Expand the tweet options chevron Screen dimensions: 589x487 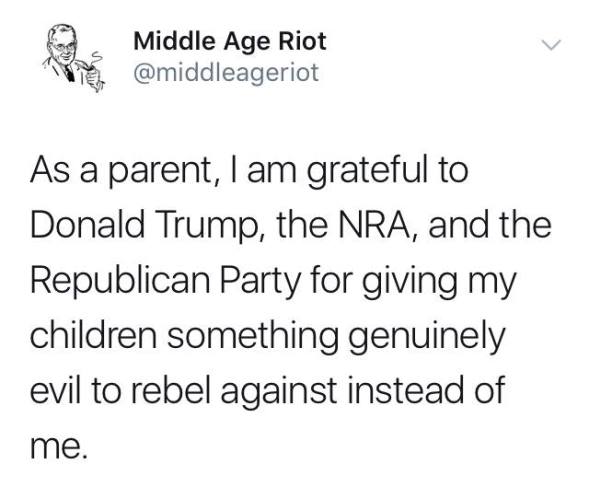(x=551, y=45)
